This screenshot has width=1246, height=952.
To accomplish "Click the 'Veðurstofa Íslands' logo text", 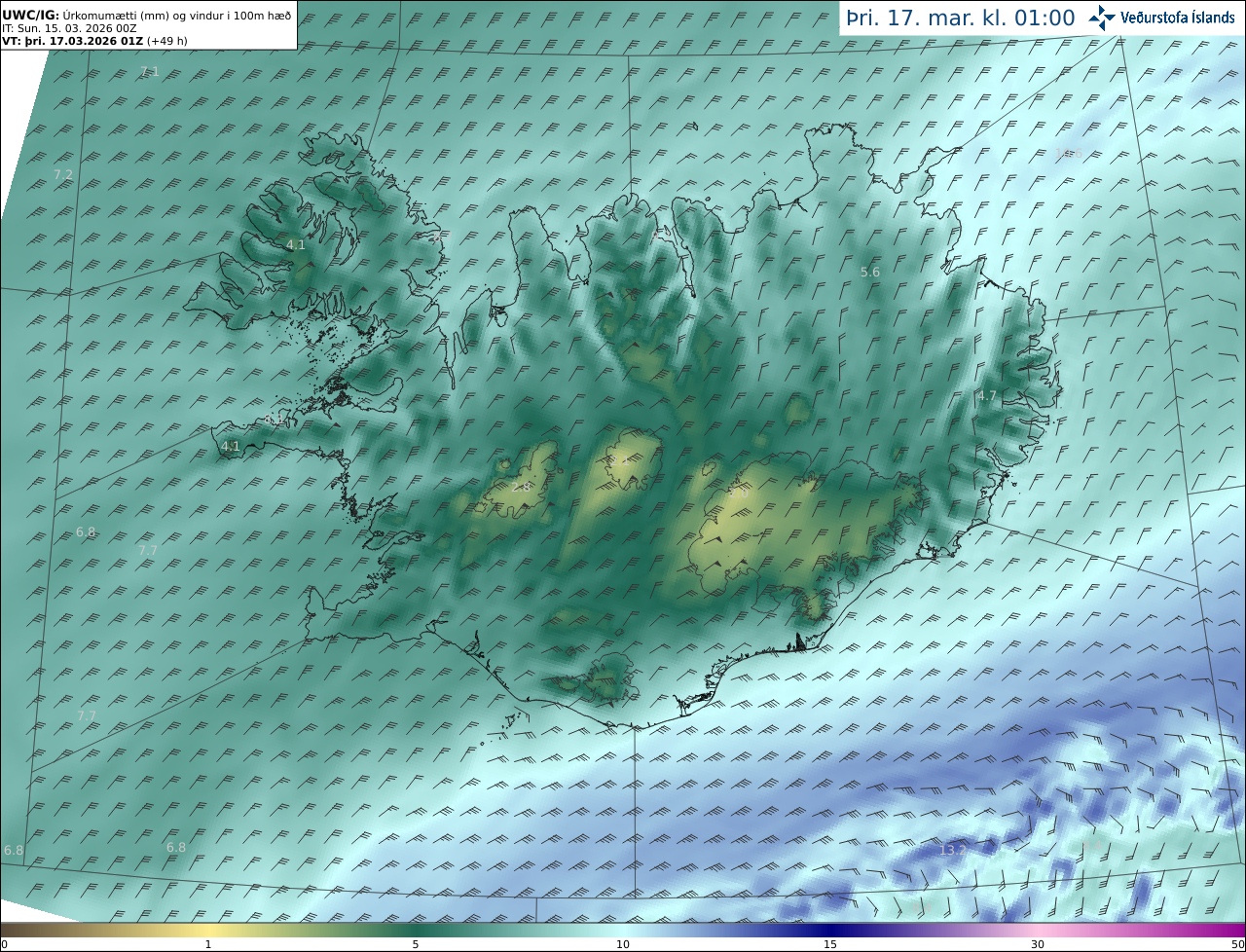I will (x=1178, y=18).
